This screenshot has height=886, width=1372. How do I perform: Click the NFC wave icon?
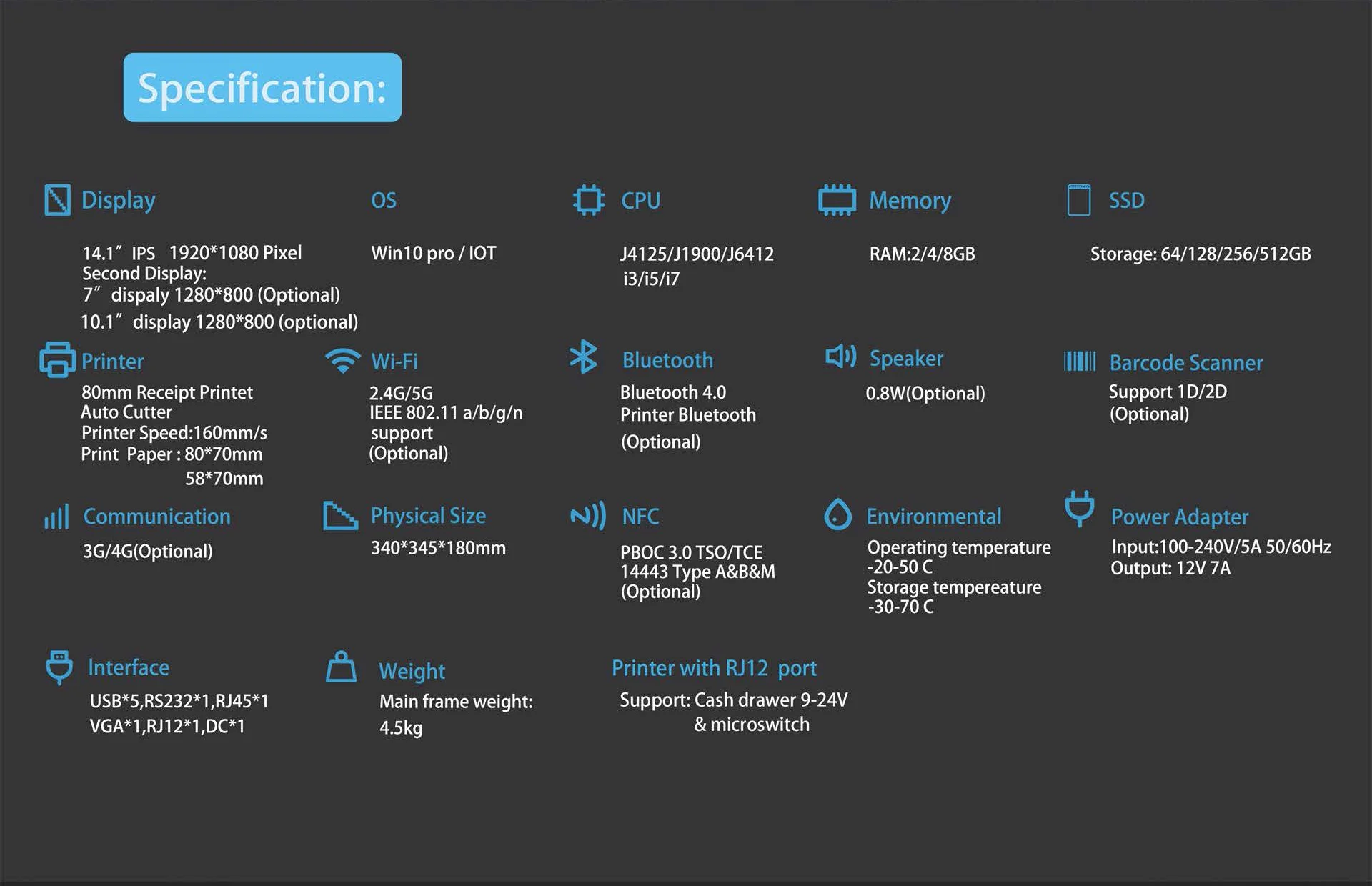tap(588, 515)
